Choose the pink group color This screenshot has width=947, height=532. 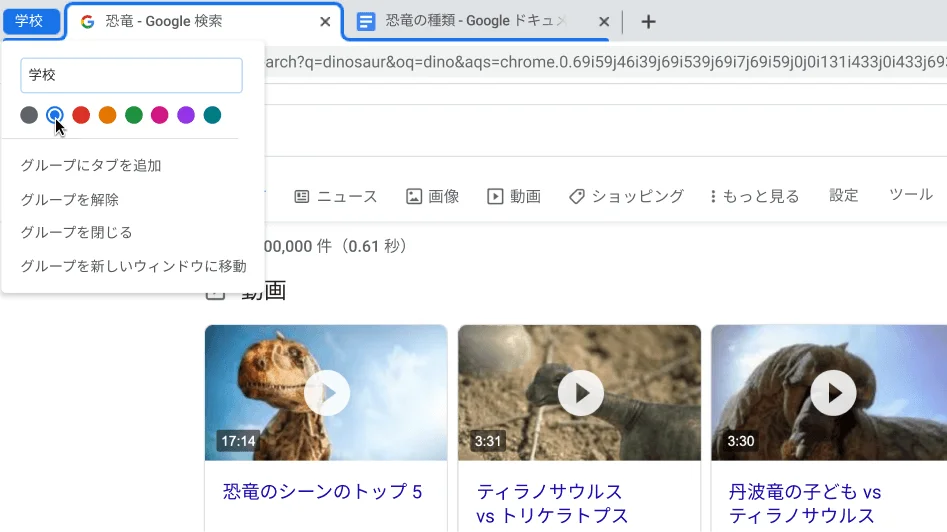[160, 115]
